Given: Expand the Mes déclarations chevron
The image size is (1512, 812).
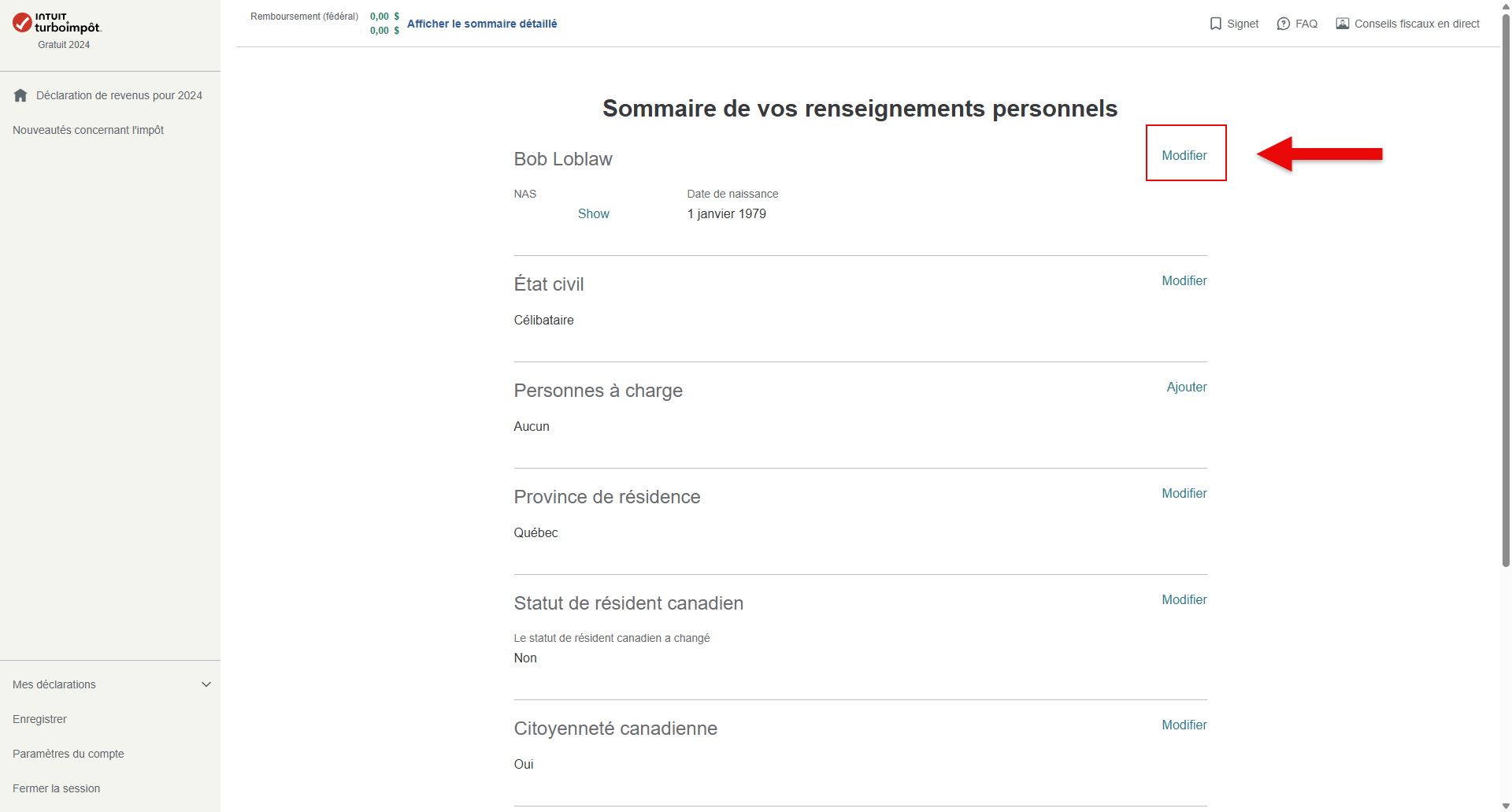Looking at the screenshot, I should (x=206, y=684).
